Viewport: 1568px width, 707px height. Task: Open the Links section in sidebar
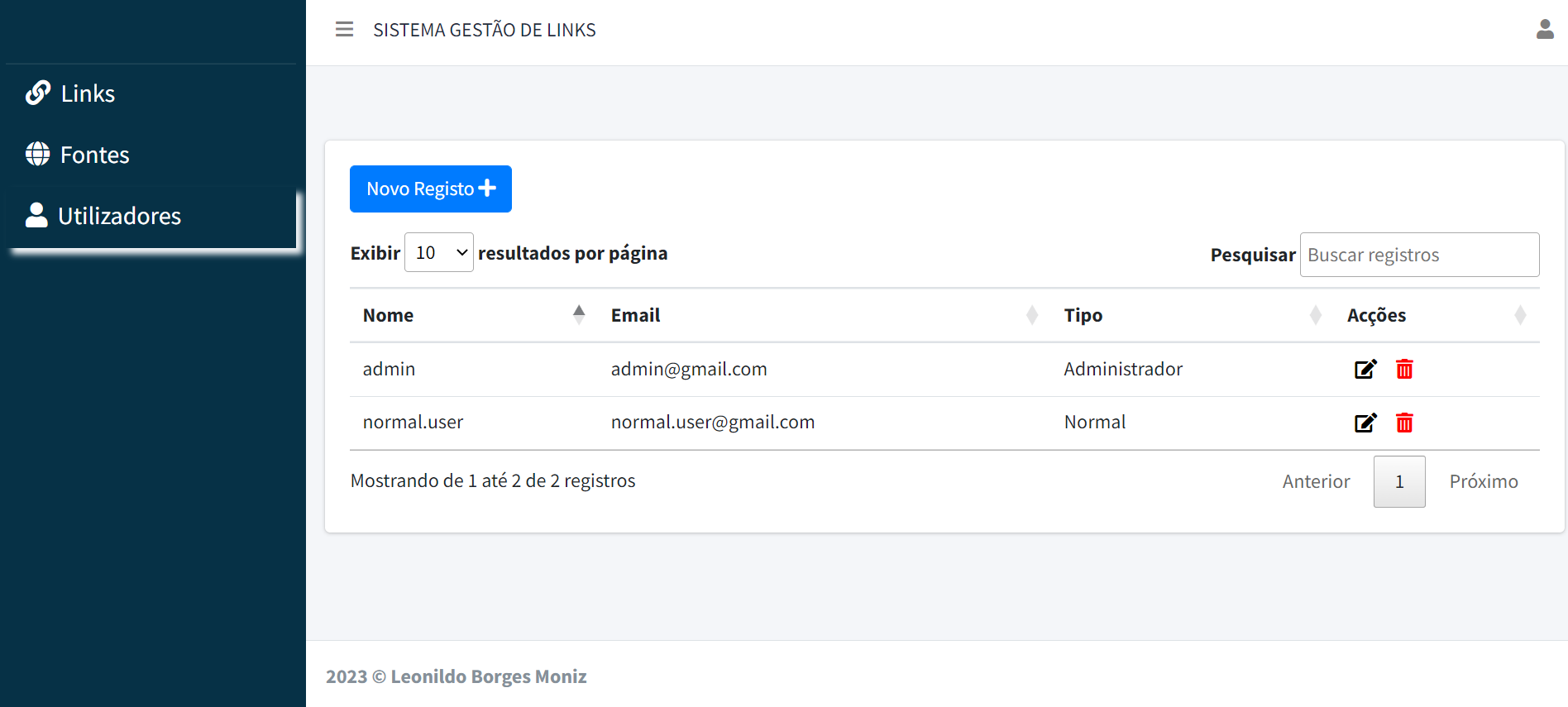click(86, 93)
